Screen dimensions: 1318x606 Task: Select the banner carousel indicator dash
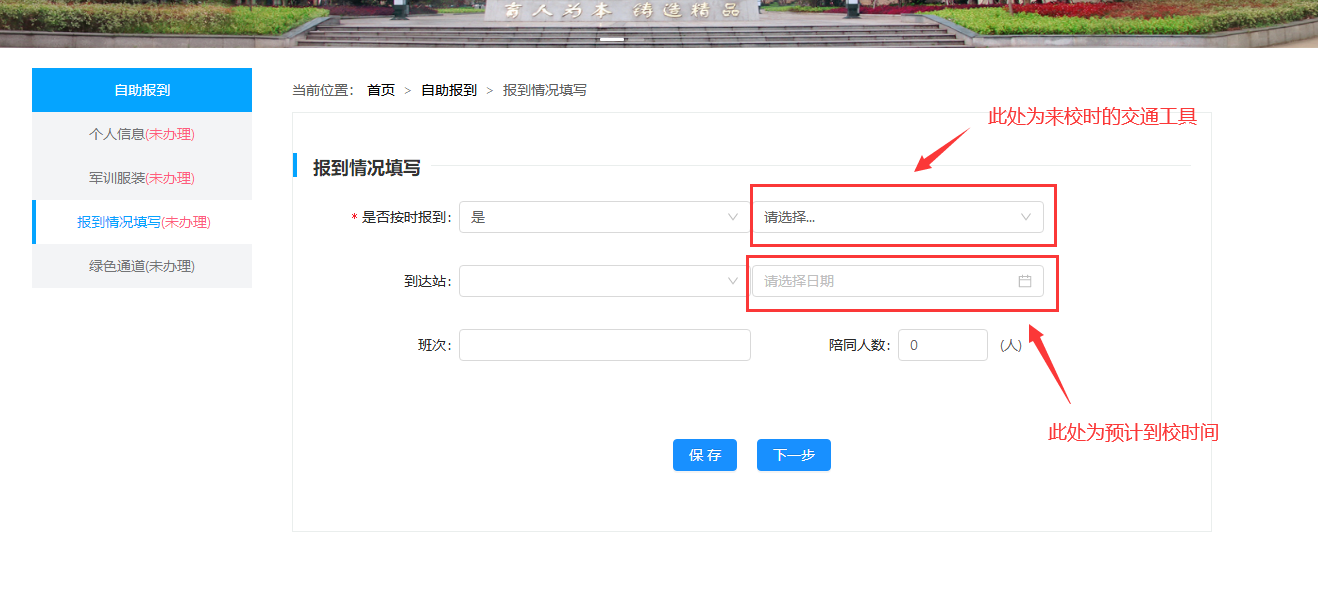click(612, 40)
